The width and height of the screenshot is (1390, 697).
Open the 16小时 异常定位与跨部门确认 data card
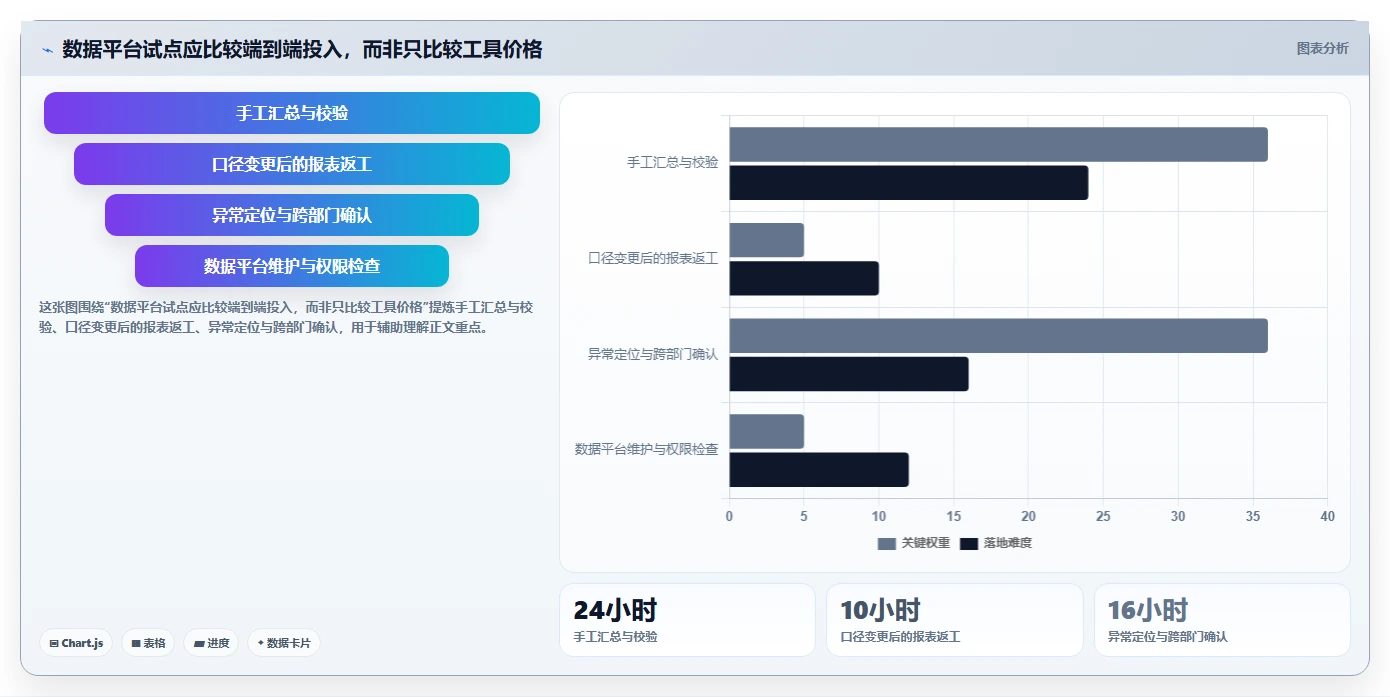1222,620
